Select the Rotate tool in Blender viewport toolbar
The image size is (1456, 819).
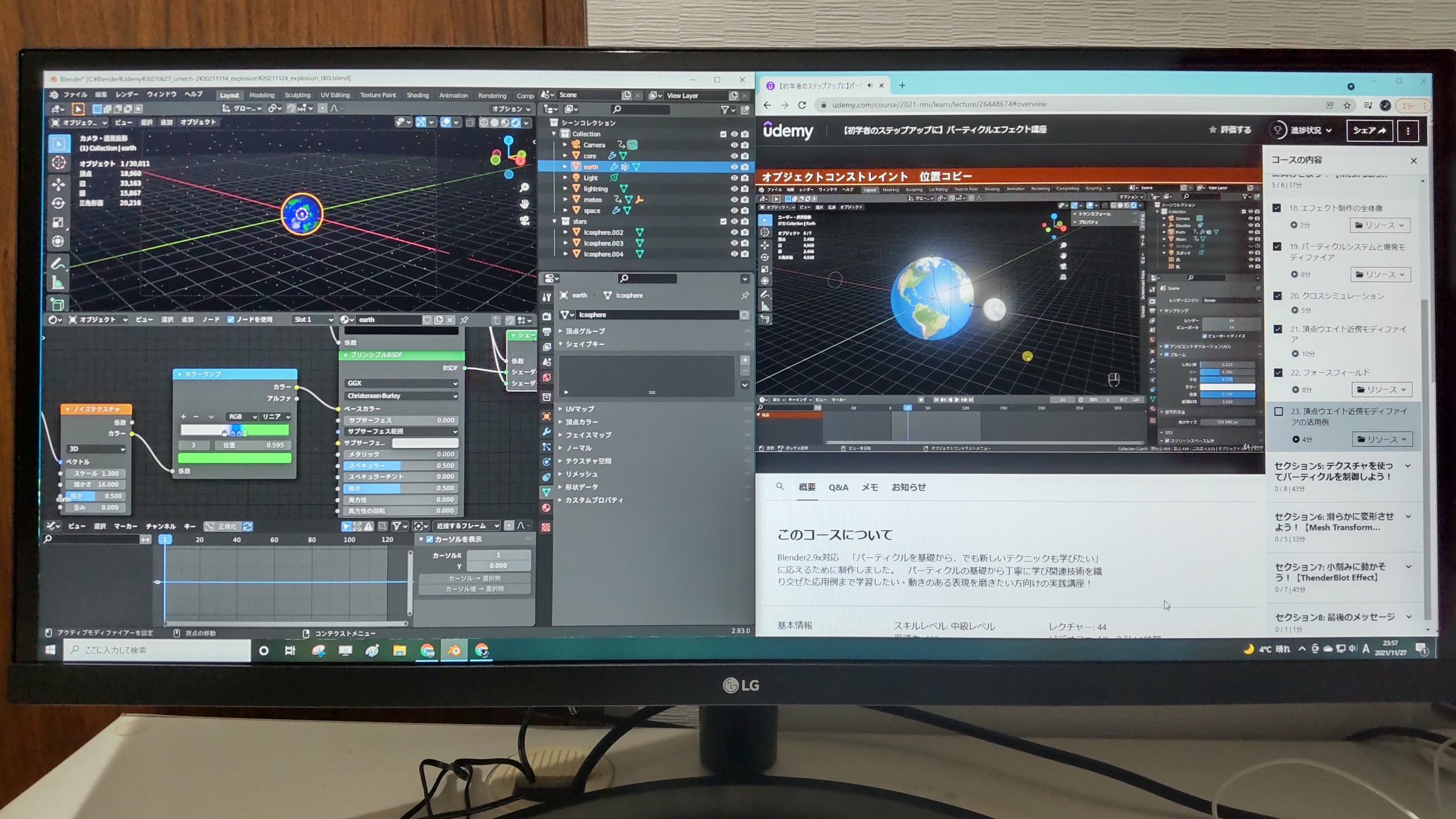coord(59,203)
